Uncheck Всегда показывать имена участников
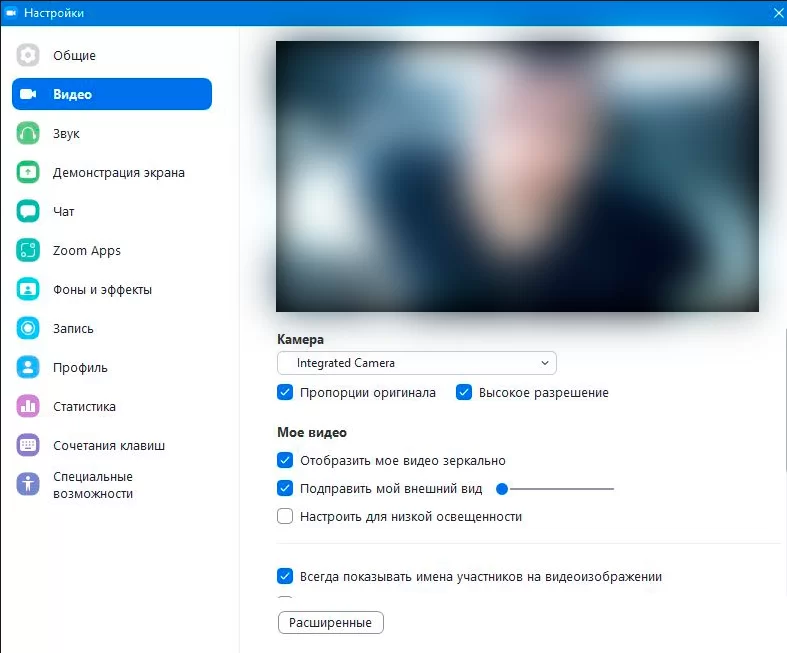Screen dimensions: 787x653 (x=285, y=576)
